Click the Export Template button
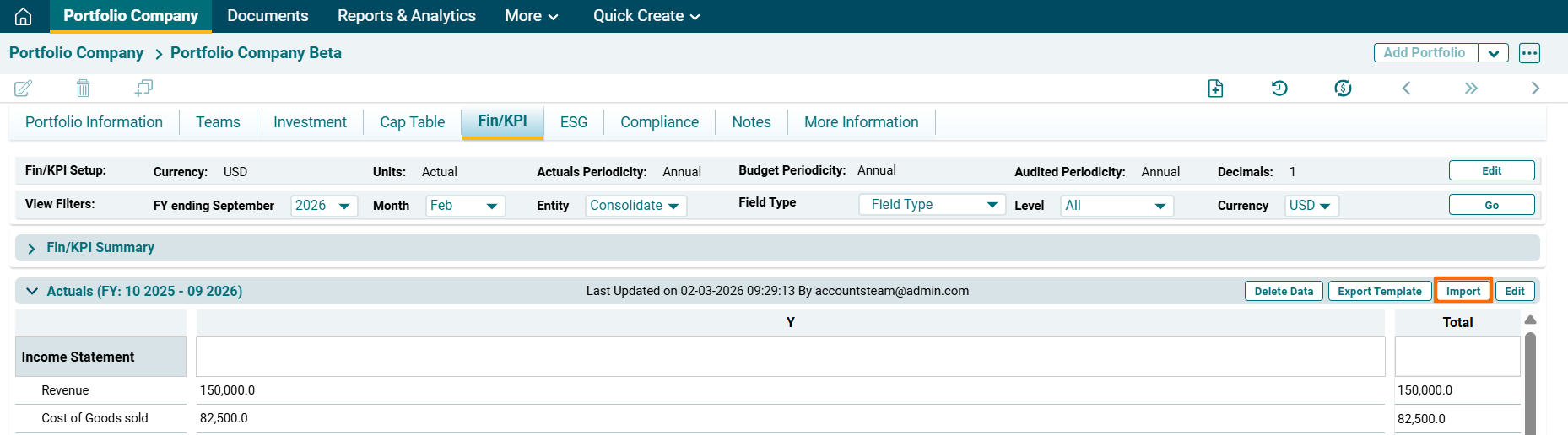 coord(1379,291)
